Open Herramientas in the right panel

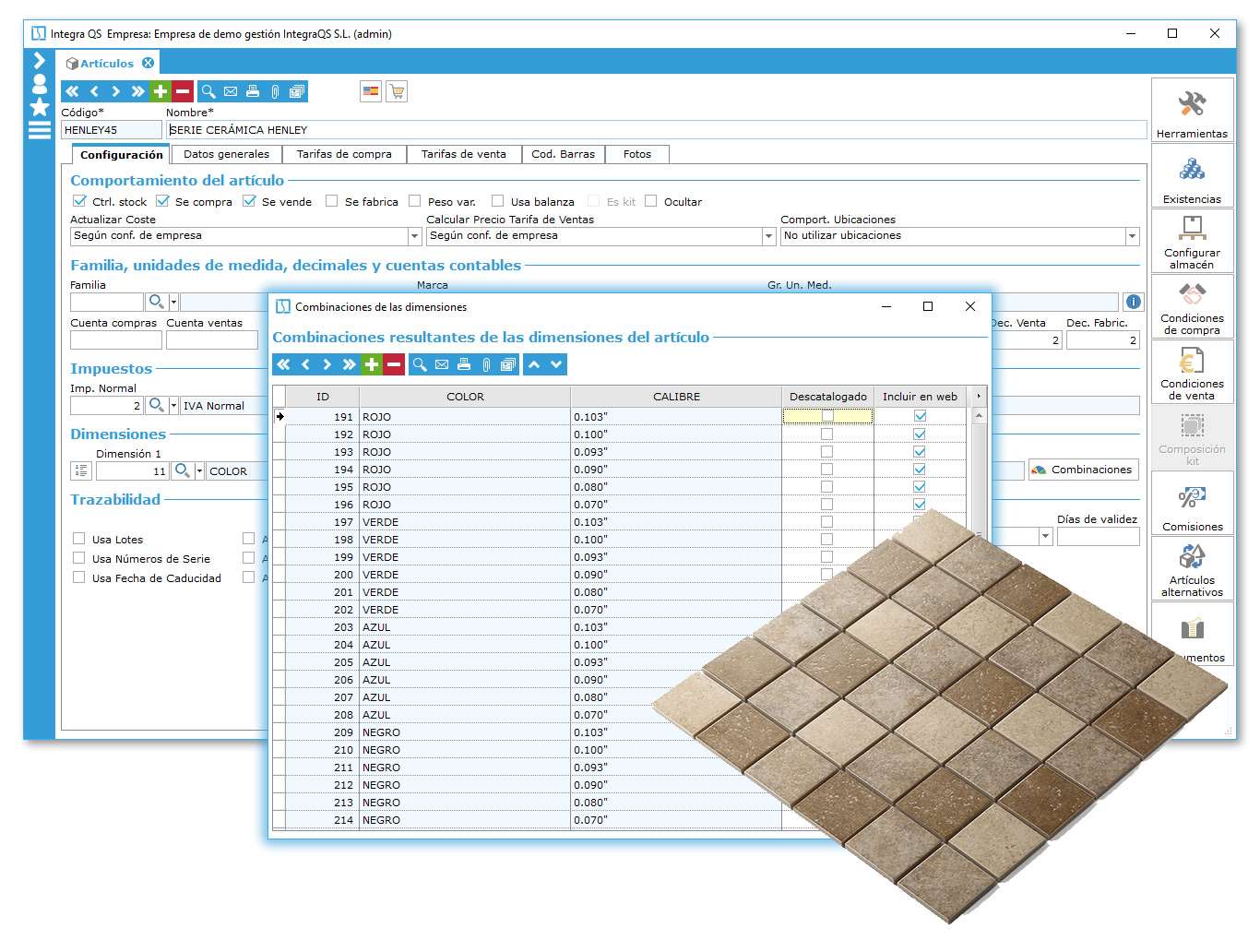pos(1192,110)
